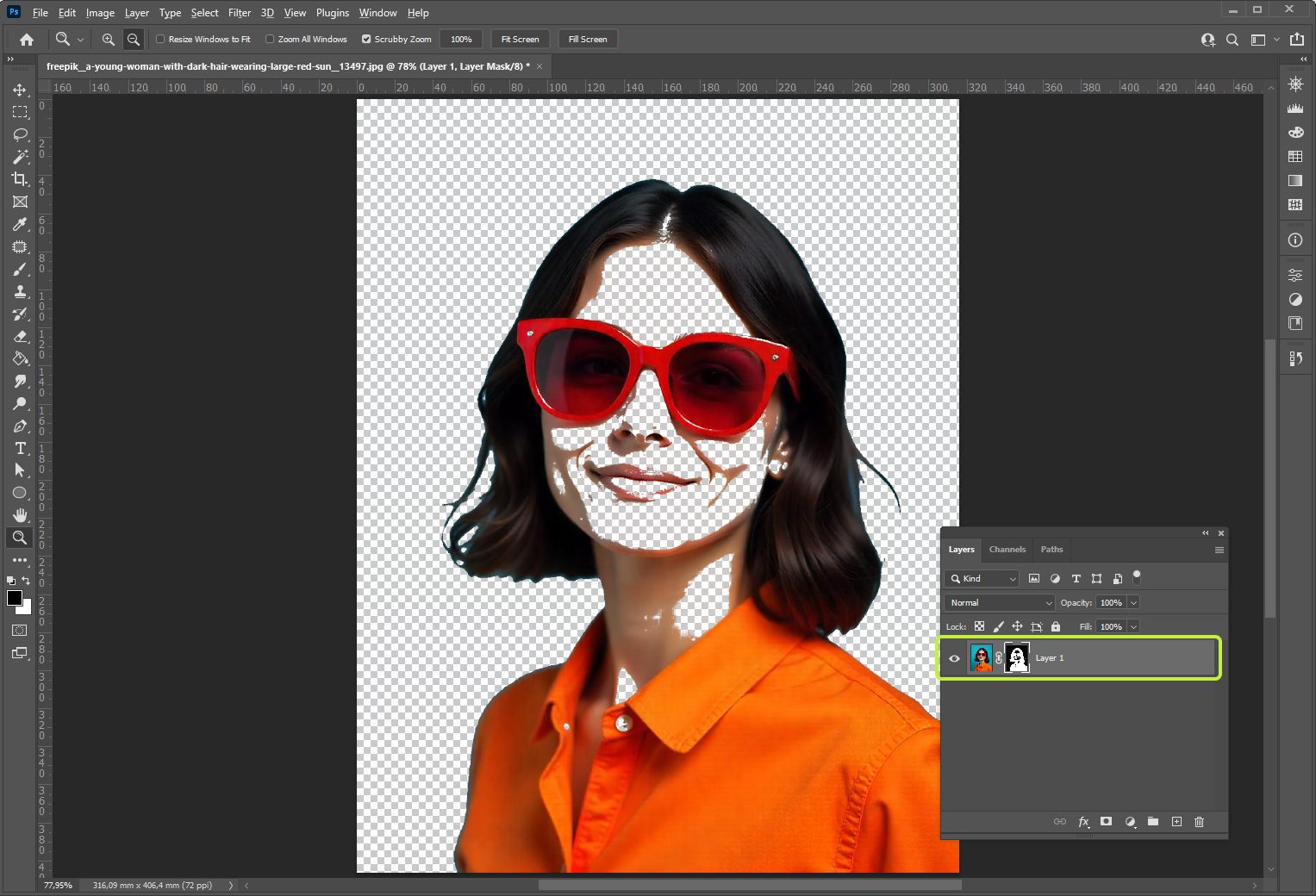Select the Eraser tool
Viewport: 1316px width, 896px height.
coord(20,336)
